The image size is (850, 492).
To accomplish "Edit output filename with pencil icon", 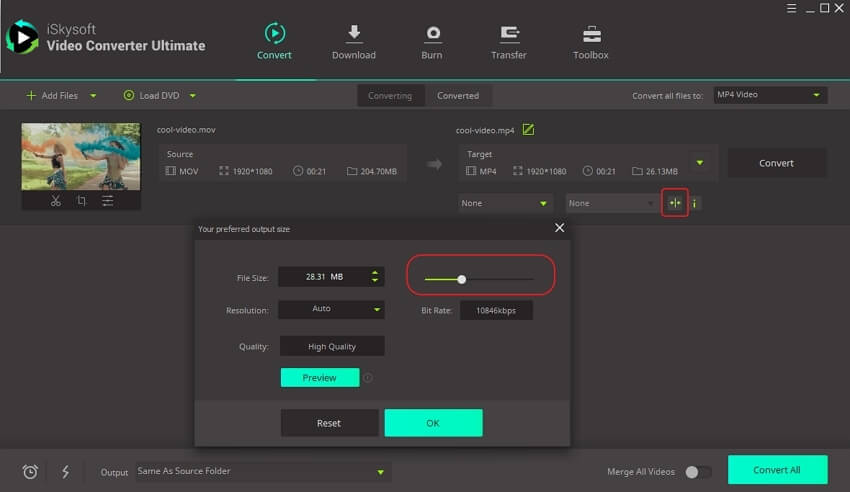I will 529,130.
